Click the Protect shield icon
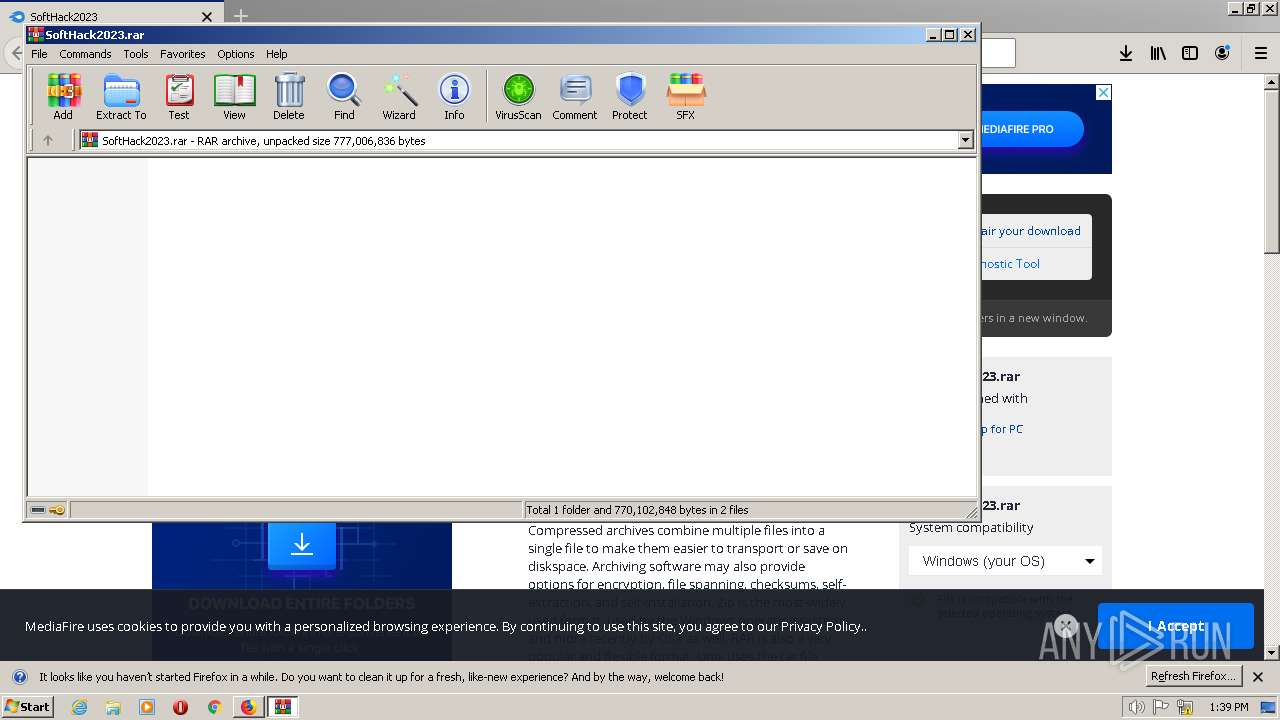This screenshot has width=1280, height=720. pos(630,97)
